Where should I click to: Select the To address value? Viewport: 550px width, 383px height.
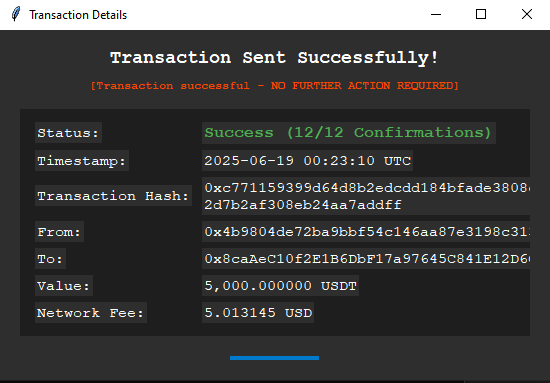click(x=366, y=259)
